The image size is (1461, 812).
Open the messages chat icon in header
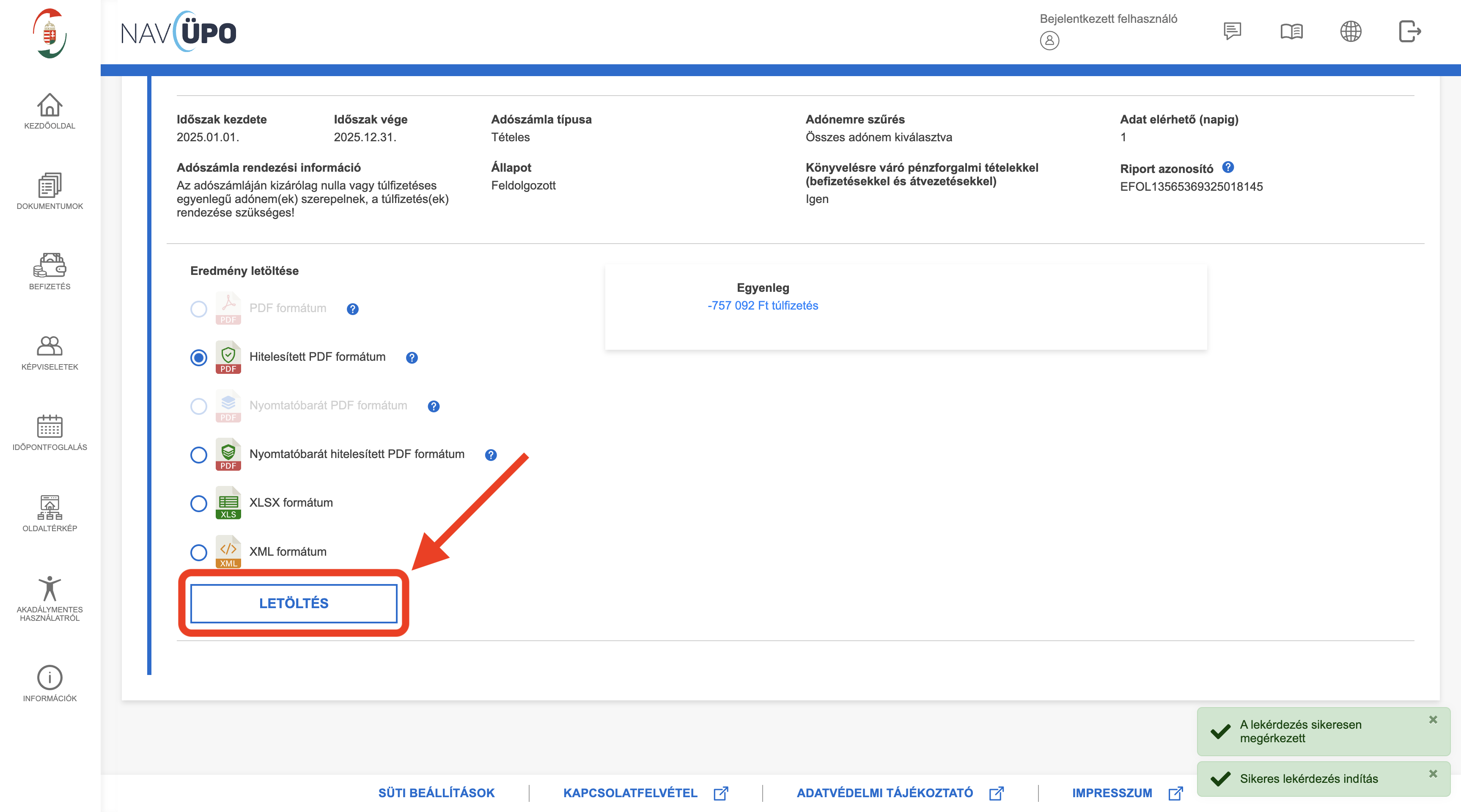point(1232,30)
